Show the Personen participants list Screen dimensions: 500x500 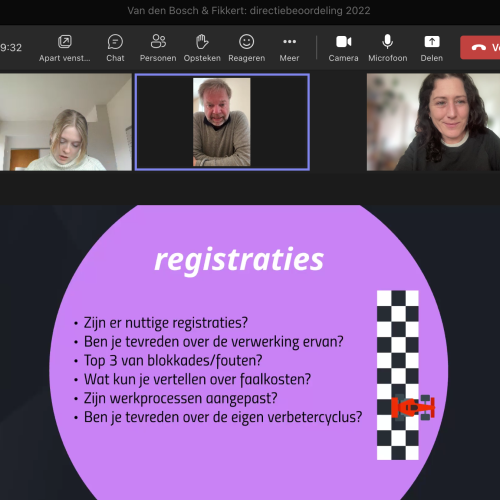click(x=158, y=48)
